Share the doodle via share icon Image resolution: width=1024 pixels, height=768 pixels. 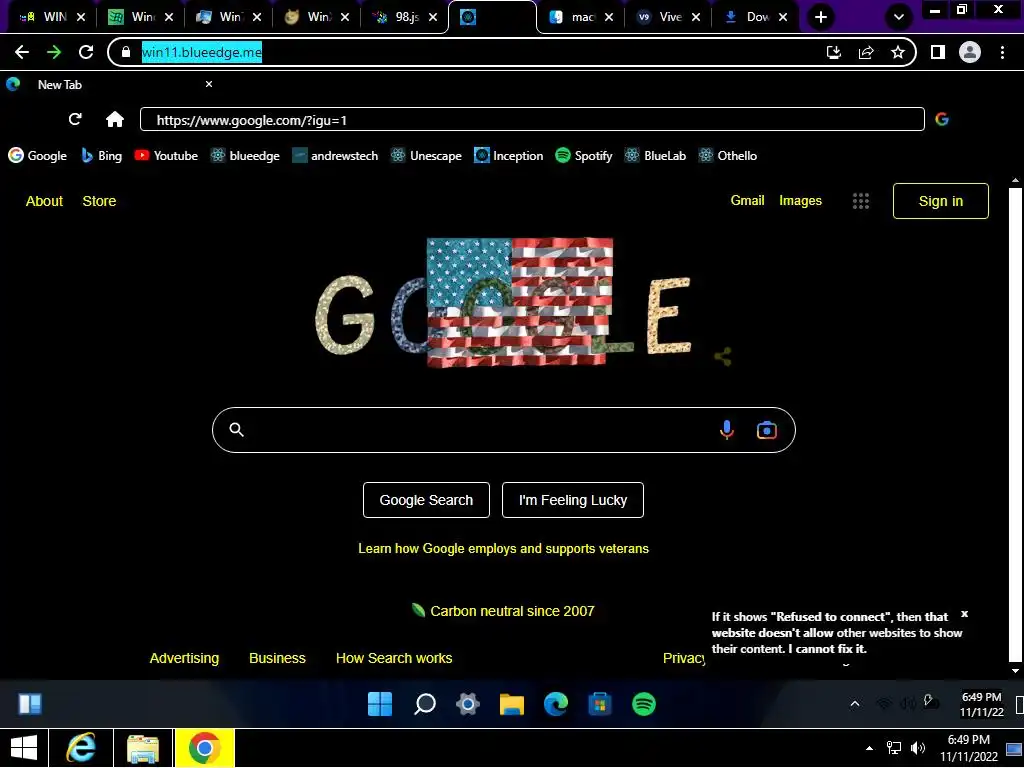pos(722,357)
